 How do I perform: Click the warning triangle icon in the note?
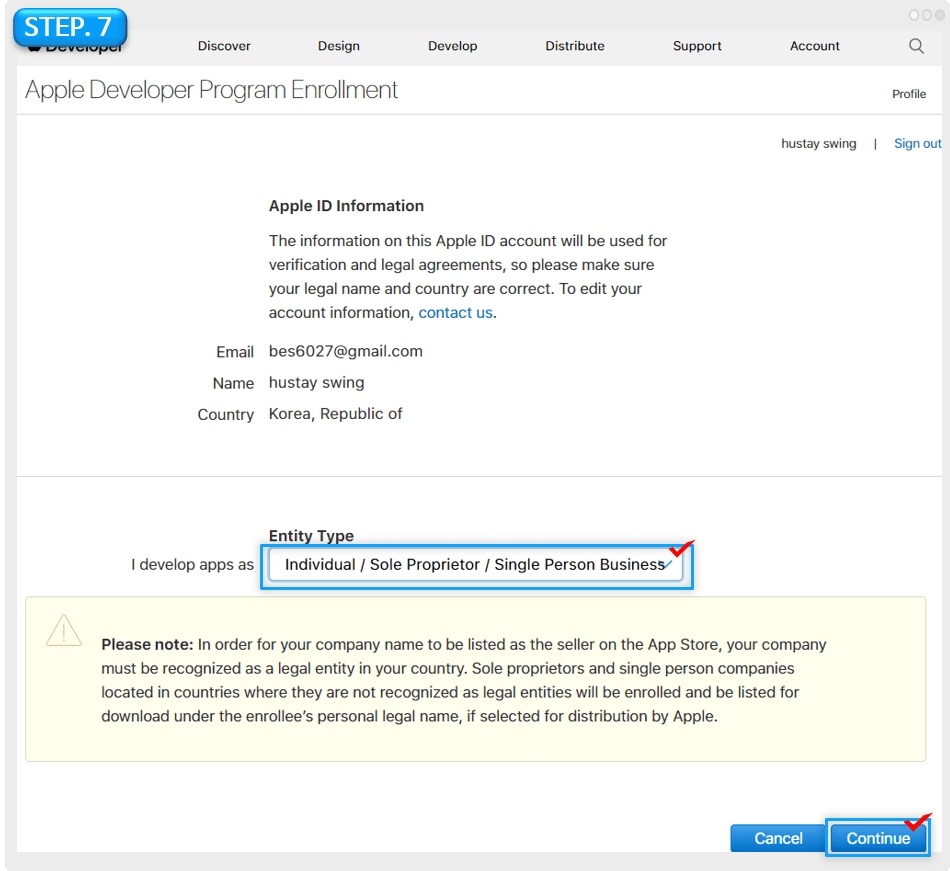64,630
